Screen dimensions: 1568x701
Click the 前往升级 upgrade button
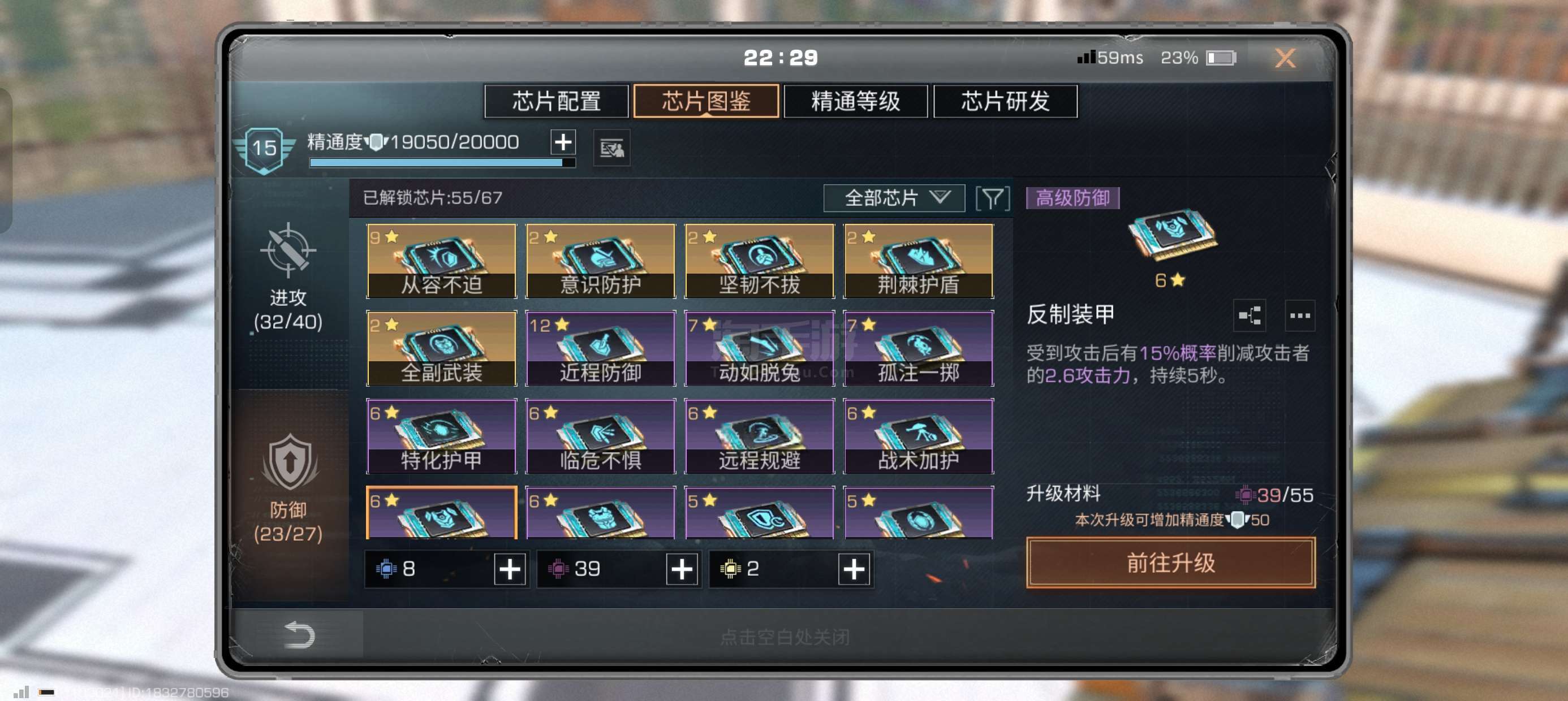click(1170, 562)
